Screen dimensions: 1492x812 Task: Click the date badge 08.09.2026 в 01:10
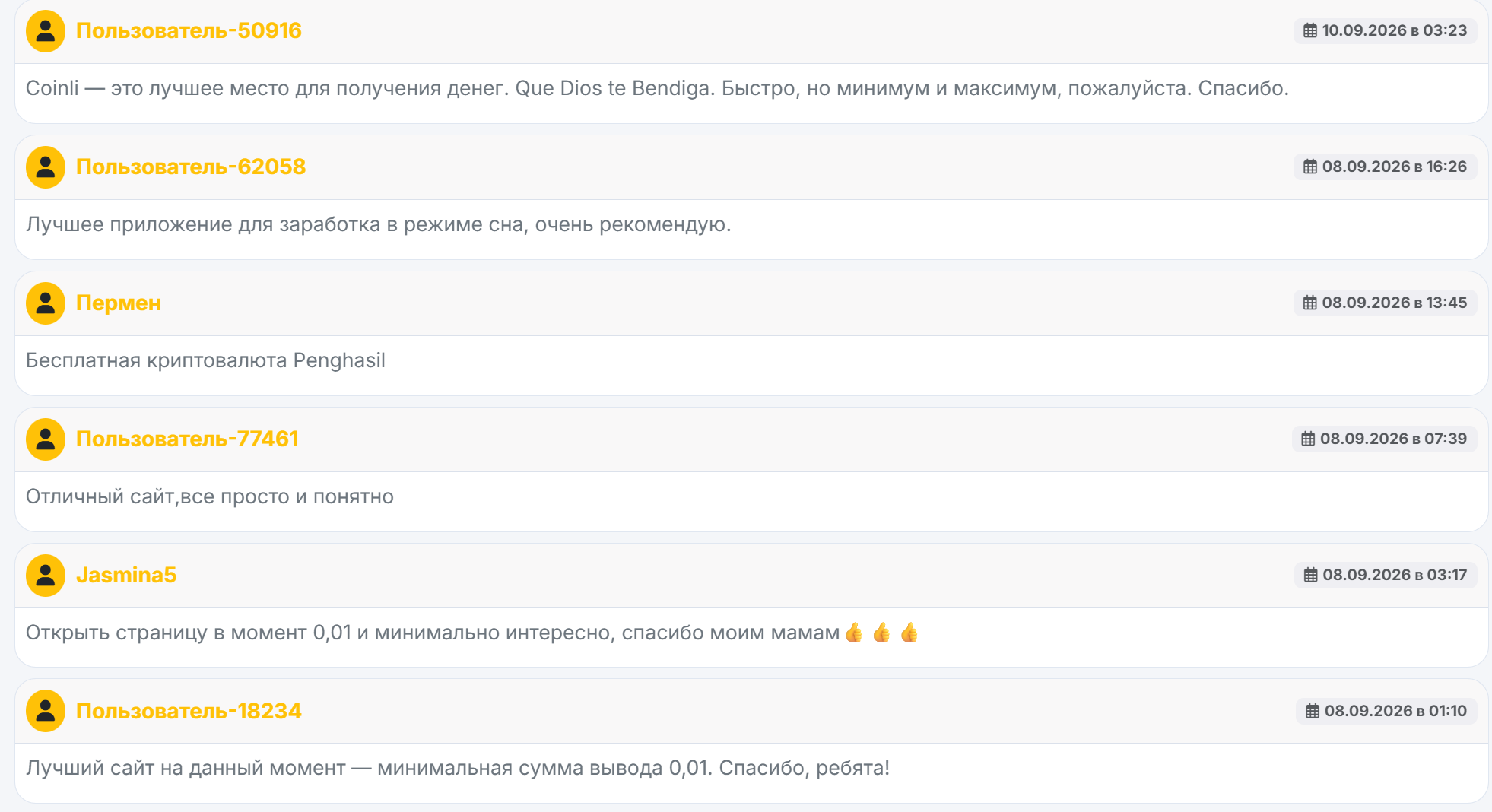tap(1386, 711)
